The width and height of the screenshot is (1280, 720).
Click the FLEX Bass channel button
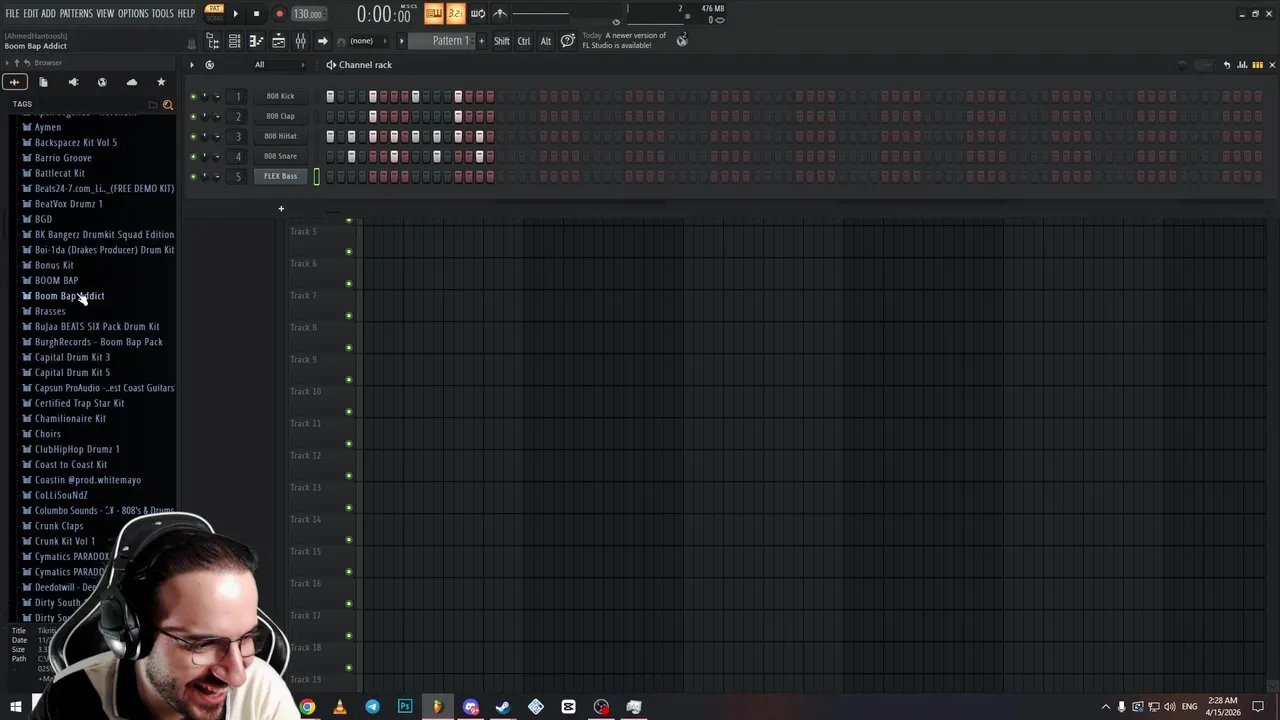point(281,176)
